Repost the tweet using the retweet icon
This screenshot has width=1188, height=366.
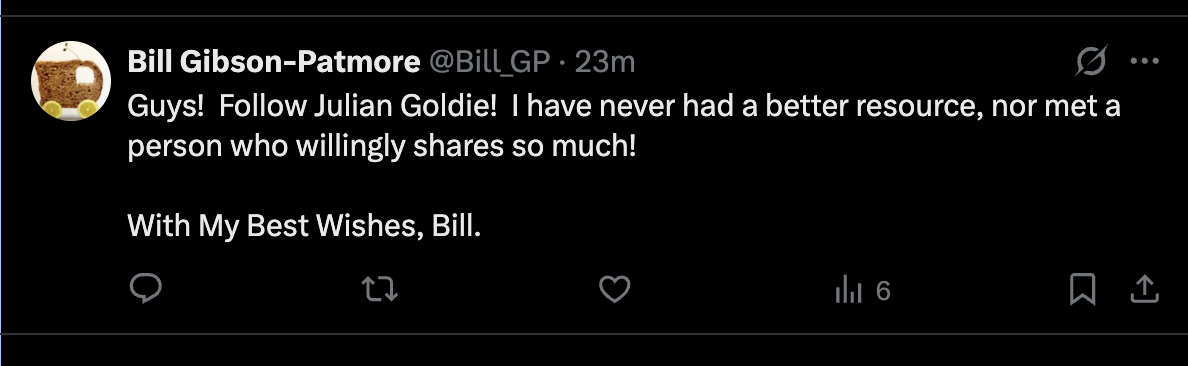(380, 289)
